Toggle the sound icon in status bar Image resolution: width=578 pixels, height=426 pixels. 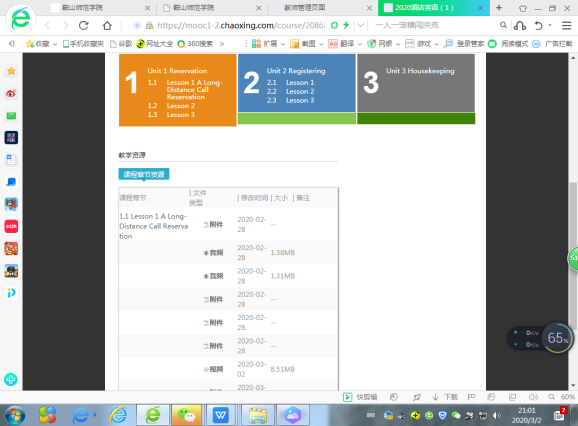click(533, 397)
